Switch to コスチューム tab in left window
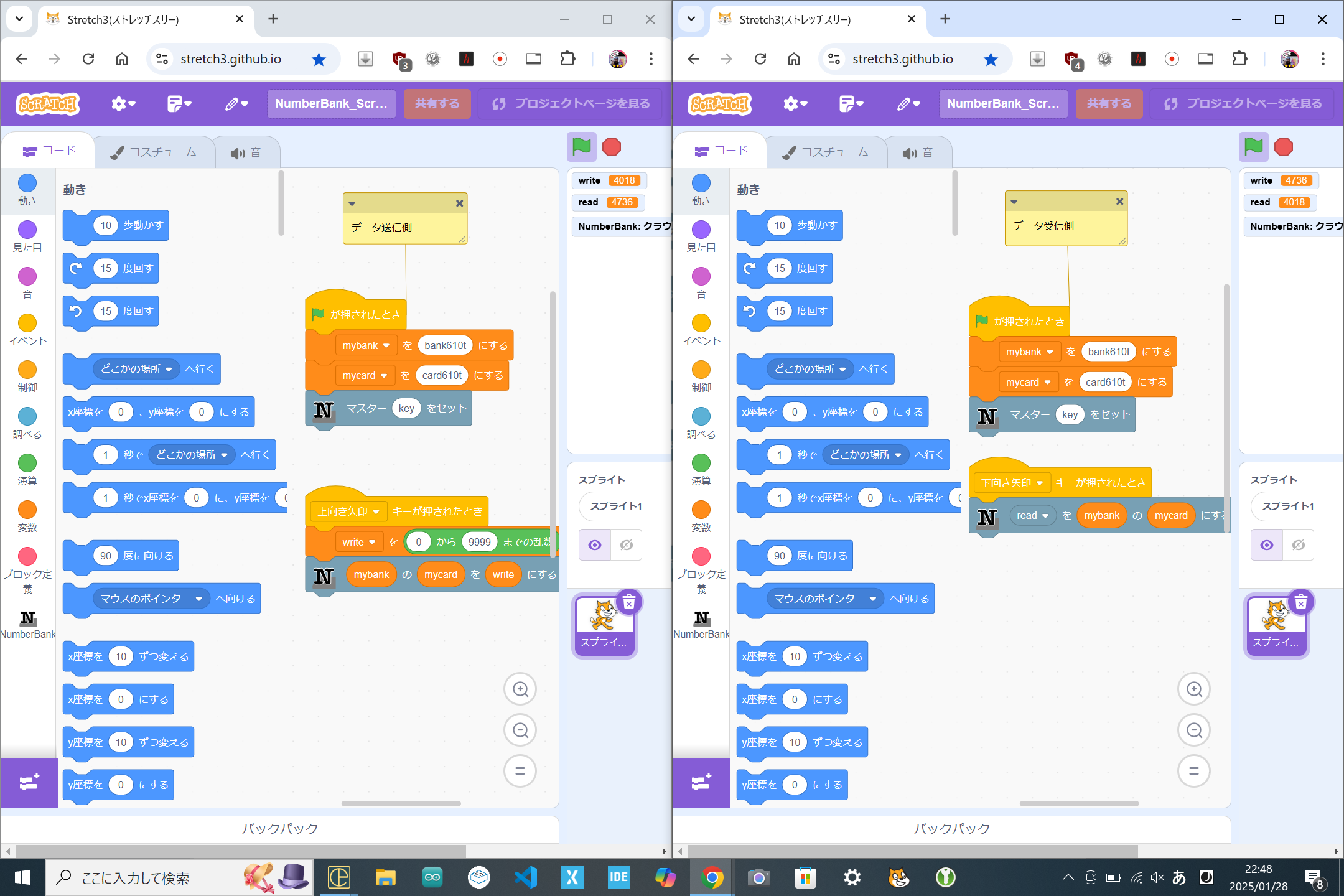 coord(154,152)
